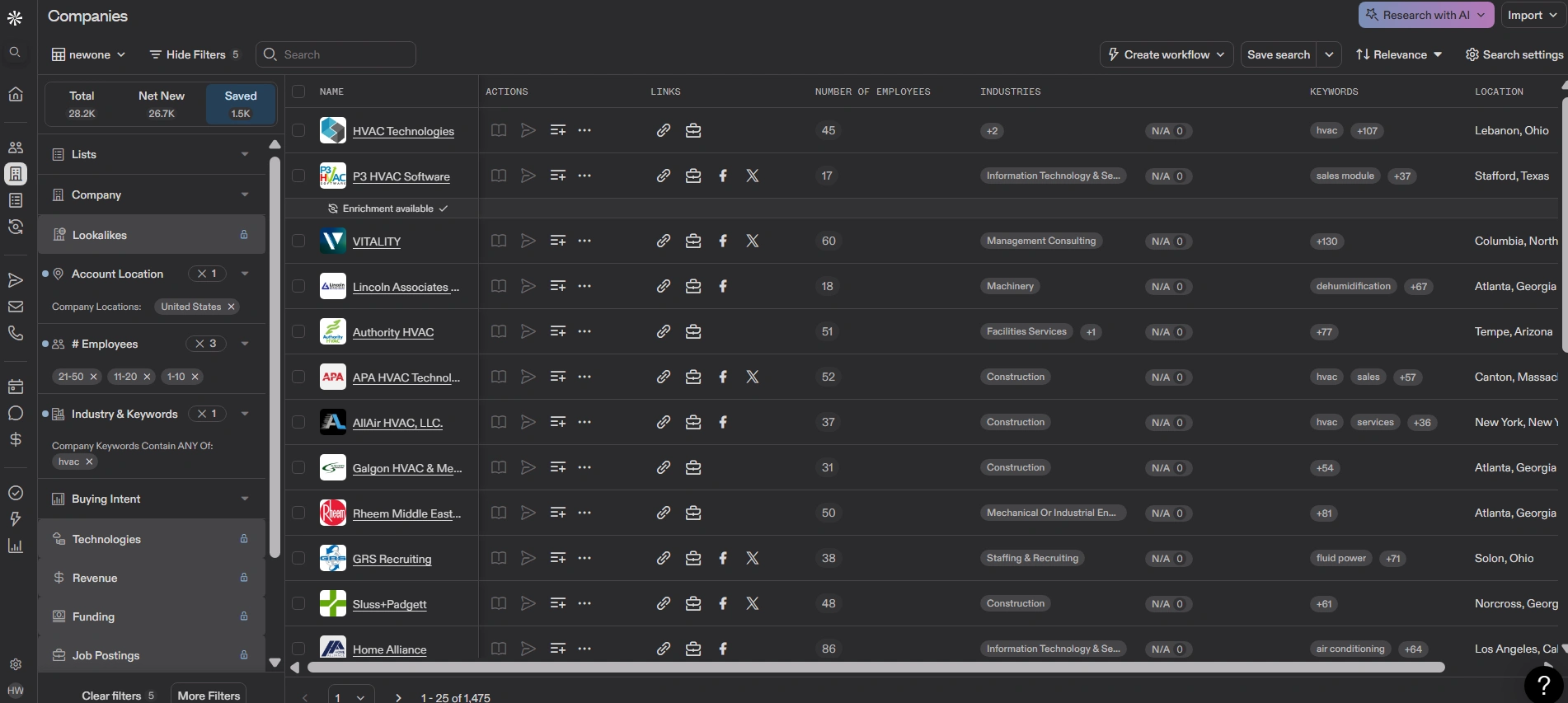The width and height of the screenshot is (1568, 703).
Task: Open the Lincoln Associates company link
Action: coord(406,287)
